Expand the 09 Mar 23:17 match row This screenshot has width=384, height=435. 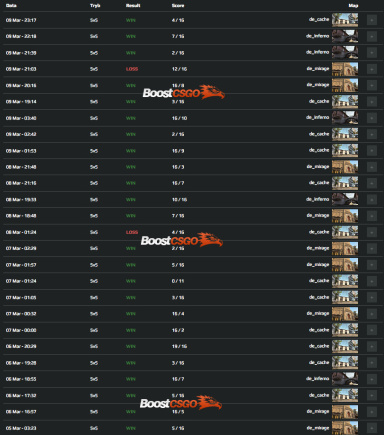click(372, 20)
